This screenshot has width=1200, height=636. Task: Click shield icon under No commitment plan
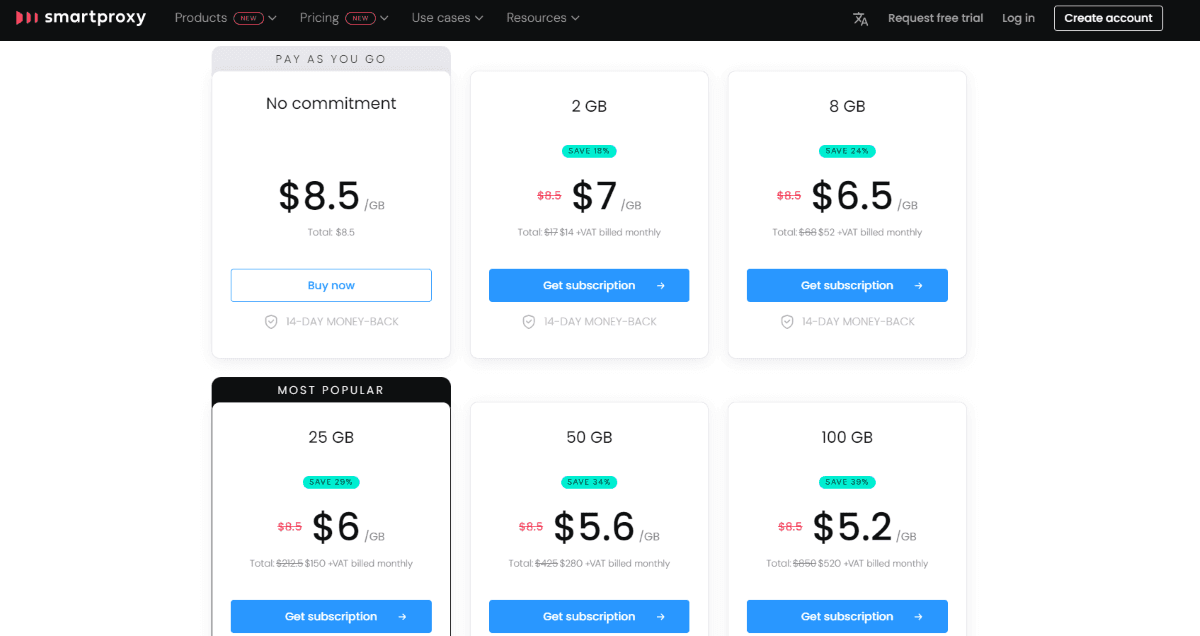pos(271,322)
